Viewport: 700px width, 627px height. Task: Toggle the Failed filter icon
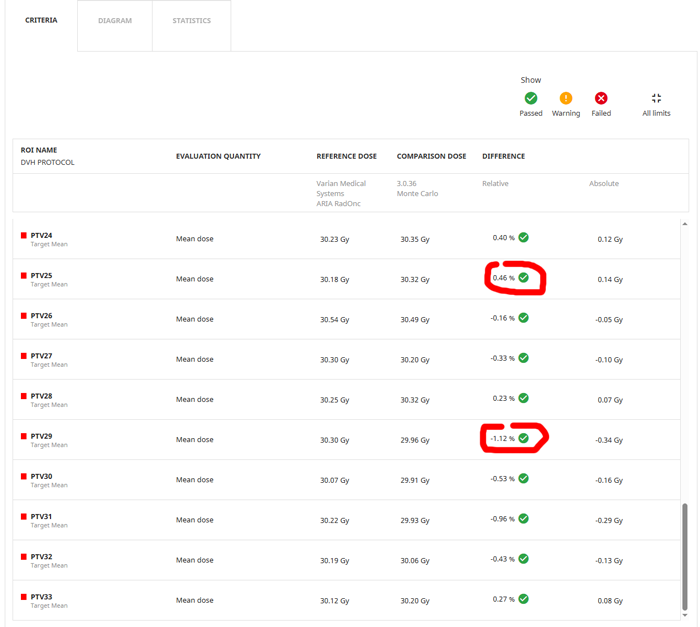tap(601, 98)
